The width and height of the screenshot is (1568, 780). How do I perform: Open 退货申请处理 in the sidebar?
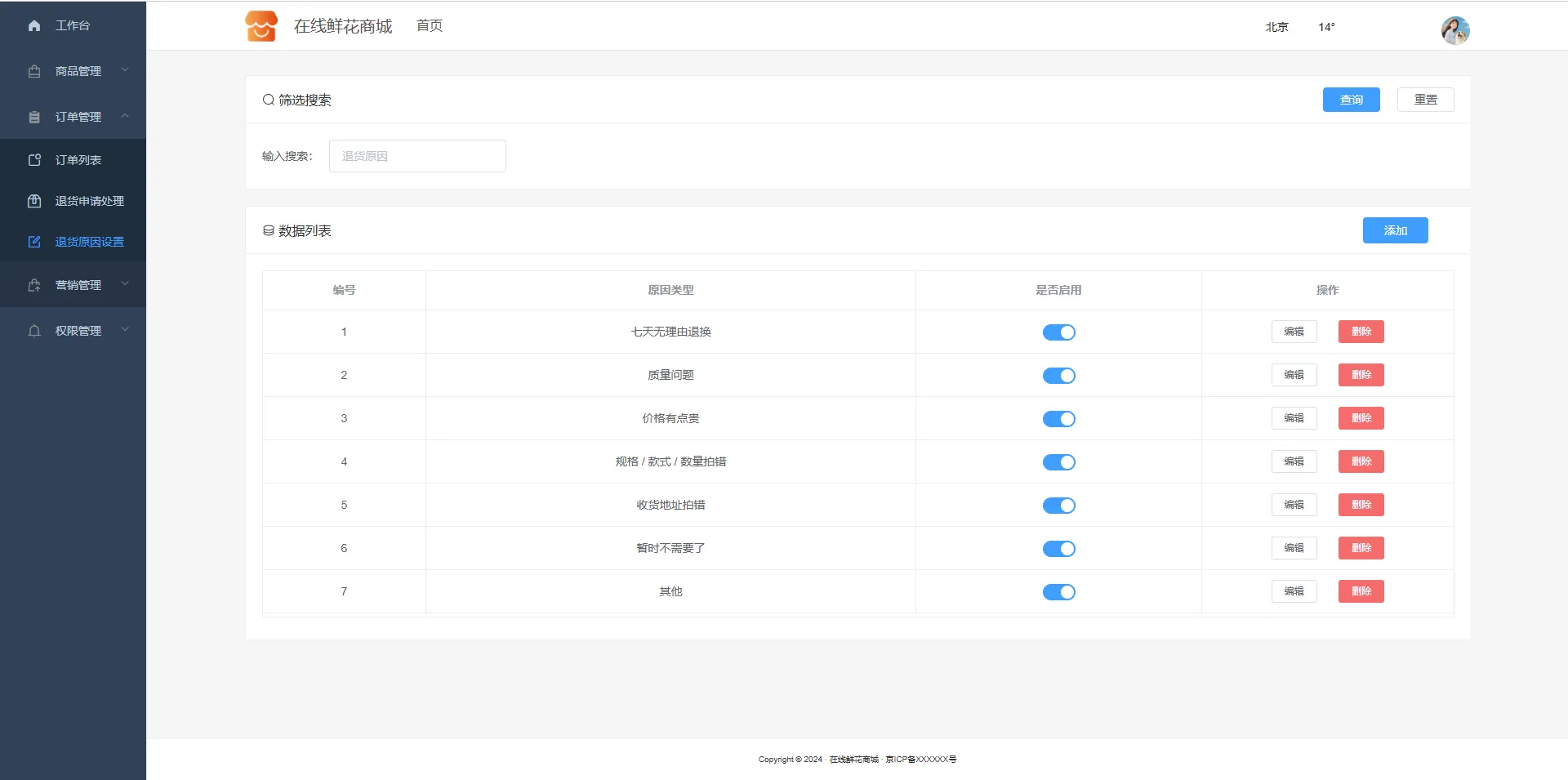[89, 201]
